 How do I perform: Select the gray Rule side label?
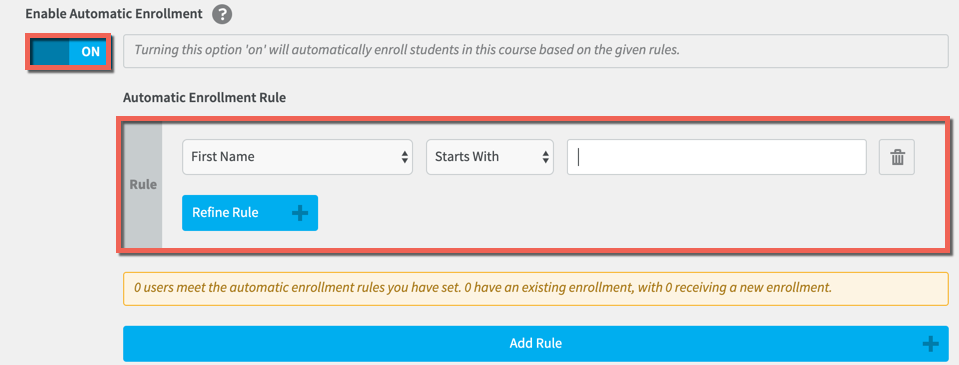point(143,185)
